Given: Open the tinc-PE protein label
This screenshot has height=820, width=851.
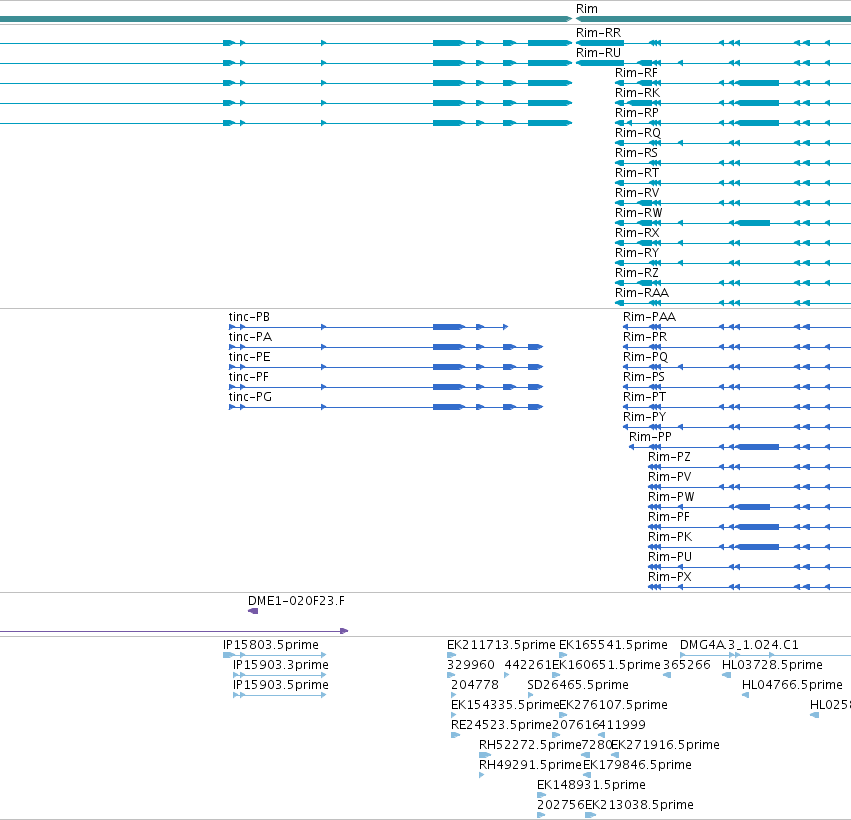Looking at the screenshot, I should [x=249, y=357].
